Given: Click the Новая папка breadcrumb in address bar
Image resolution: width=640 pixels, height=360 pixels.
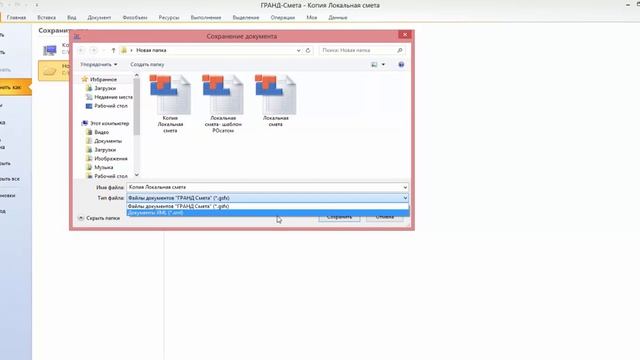Looking at the screenshot, I should 151,50.
